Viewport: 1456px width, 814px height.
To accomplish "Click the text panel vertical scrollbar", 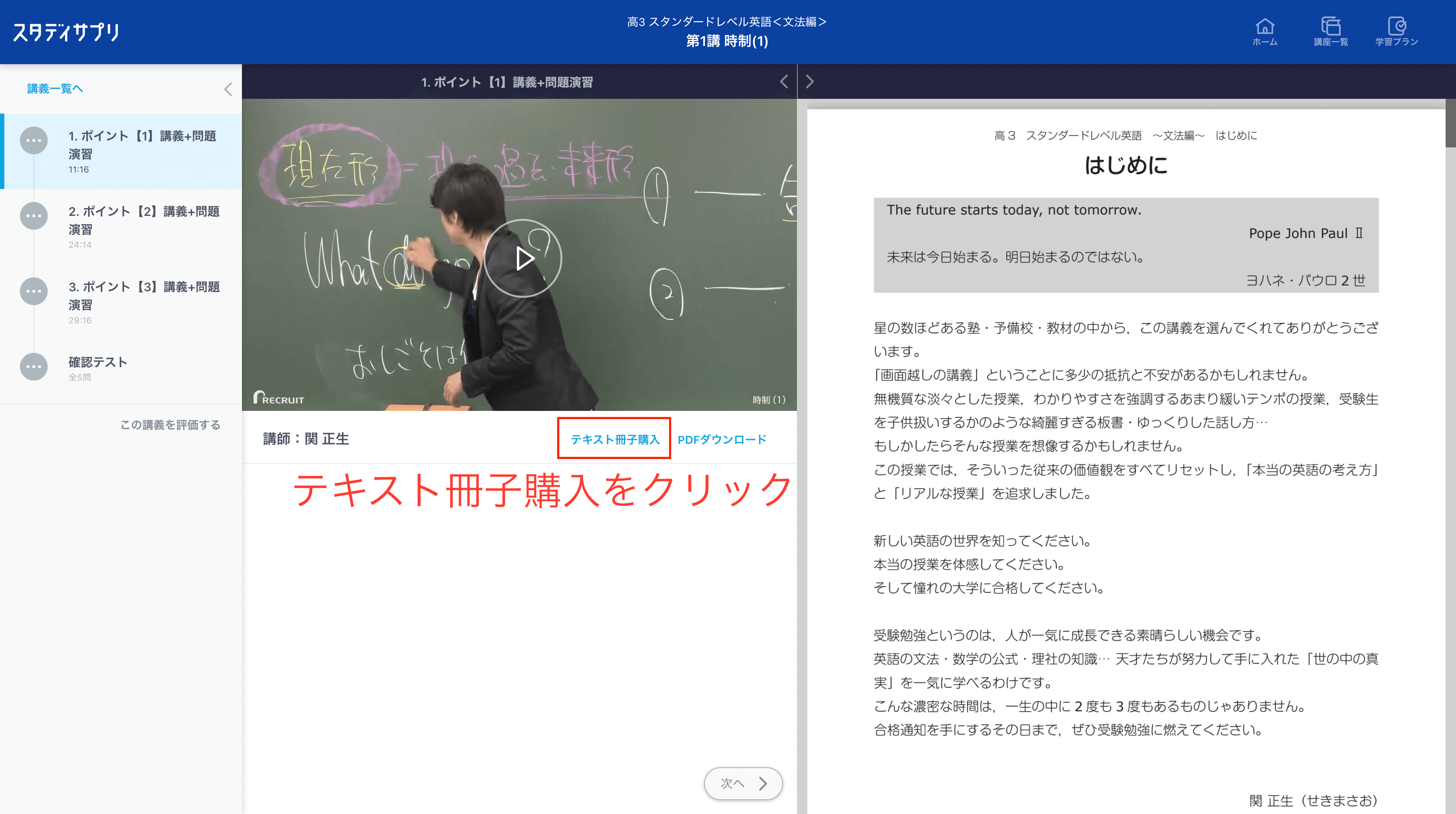I will [1450, 123].
